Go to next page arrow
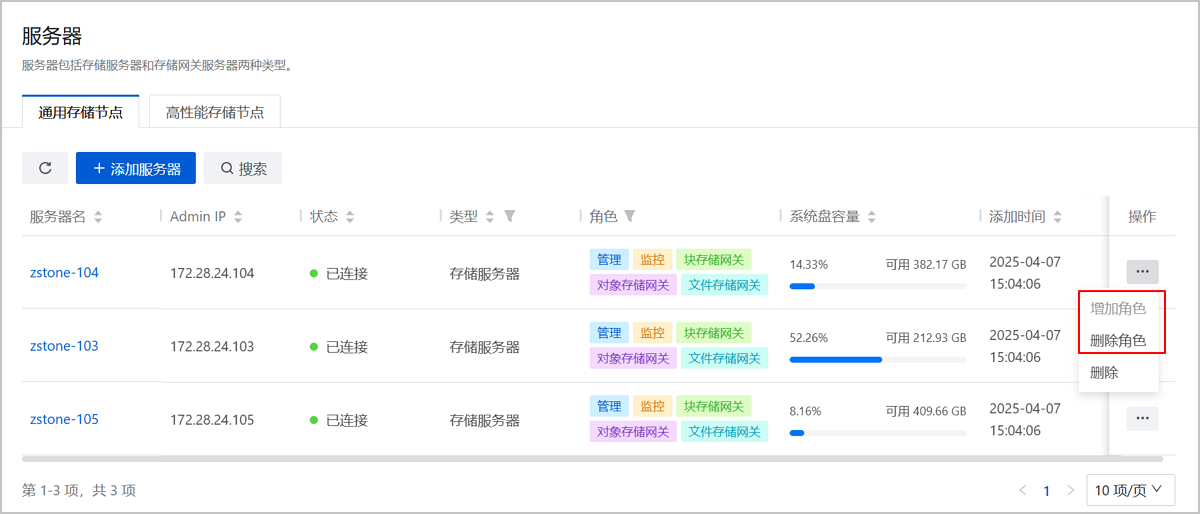Screen dimensions: 1200x514 click(x=1071, y=490)
